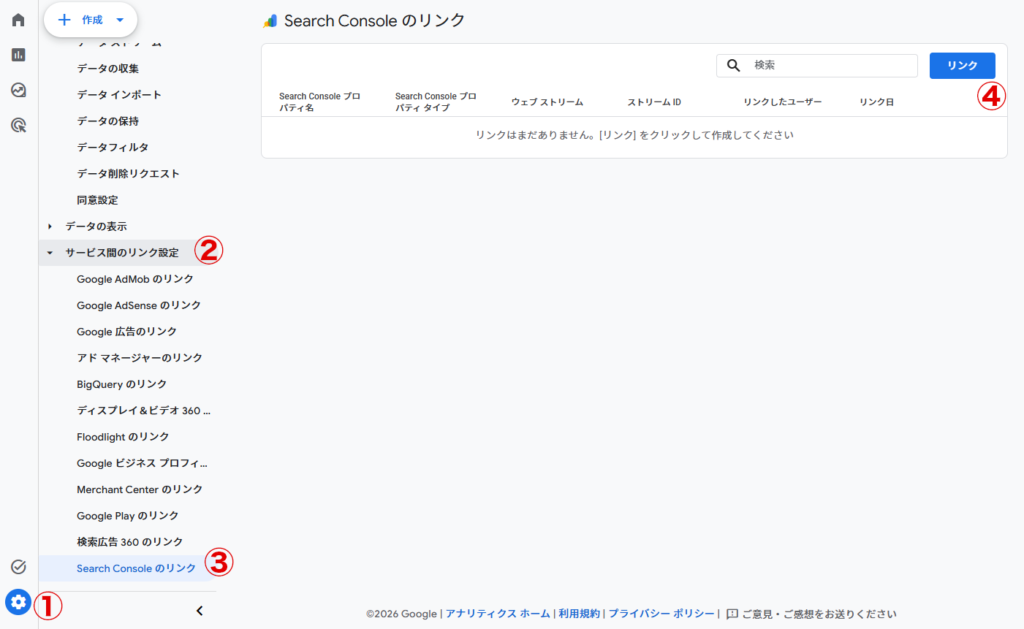Open the Advertising target-cursor icon

[18, 125]
